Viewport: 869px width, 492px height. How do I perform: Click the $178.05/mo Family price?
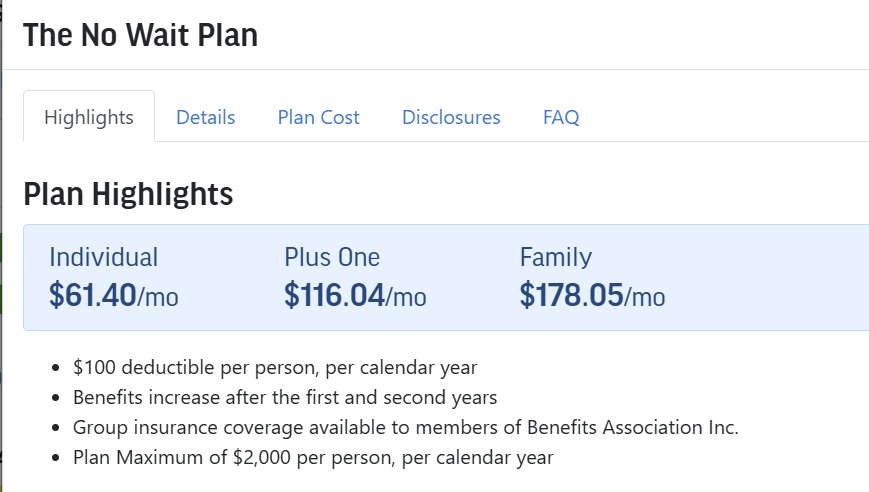coord(592,295)
